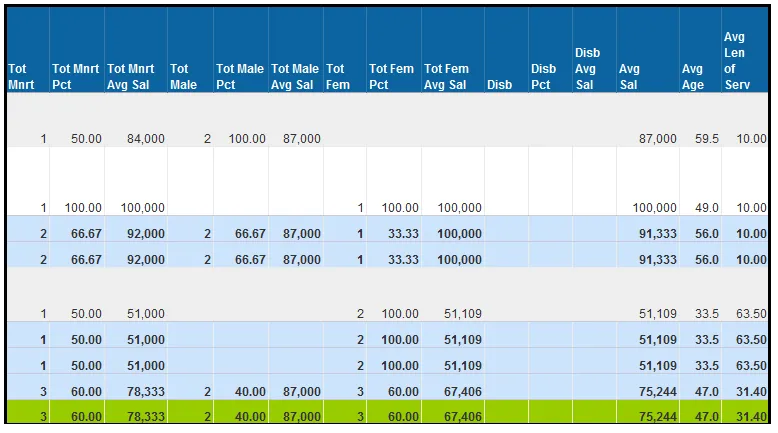Click the Avg Sal column header

(648, 49)
